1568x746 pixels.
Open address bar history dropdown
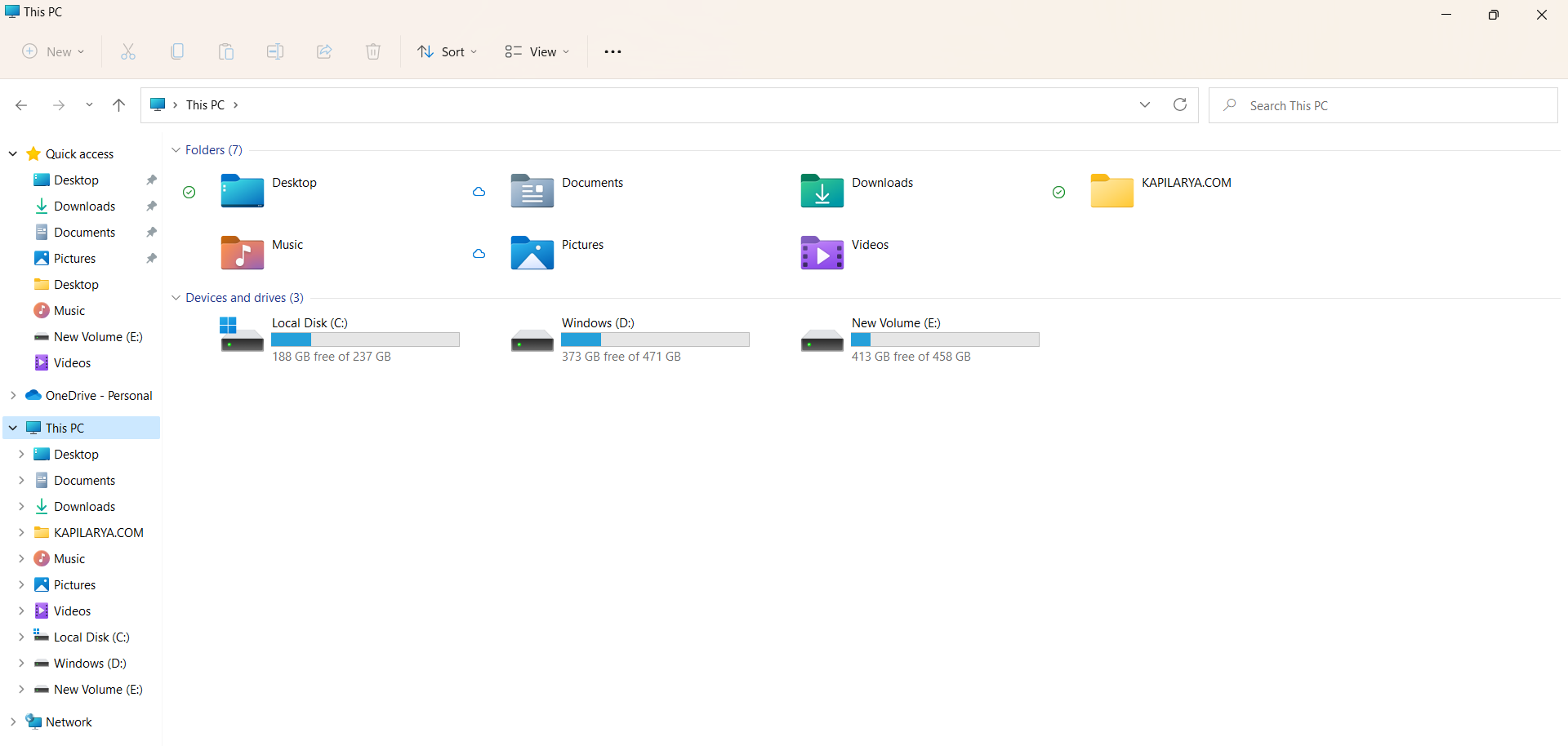(1145, 104)
